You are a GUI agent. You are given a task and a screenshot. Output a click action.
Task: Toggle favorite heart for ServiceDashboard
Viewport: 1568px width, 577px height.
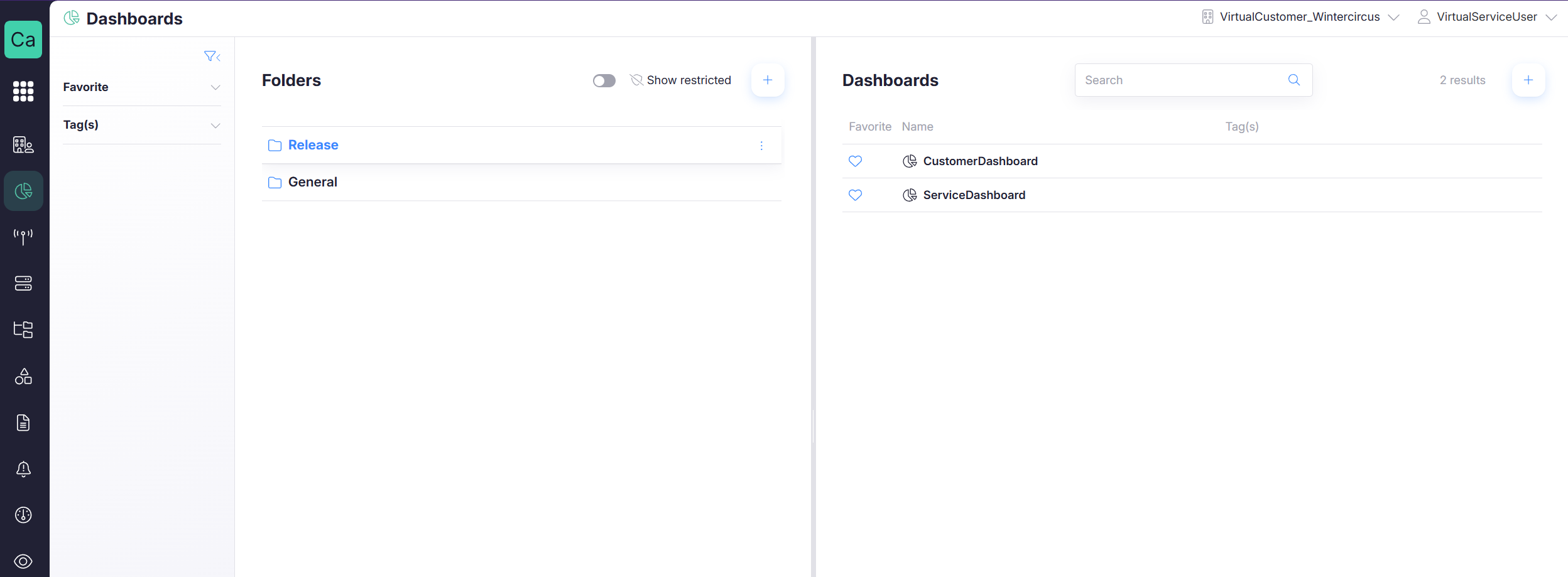855,195
